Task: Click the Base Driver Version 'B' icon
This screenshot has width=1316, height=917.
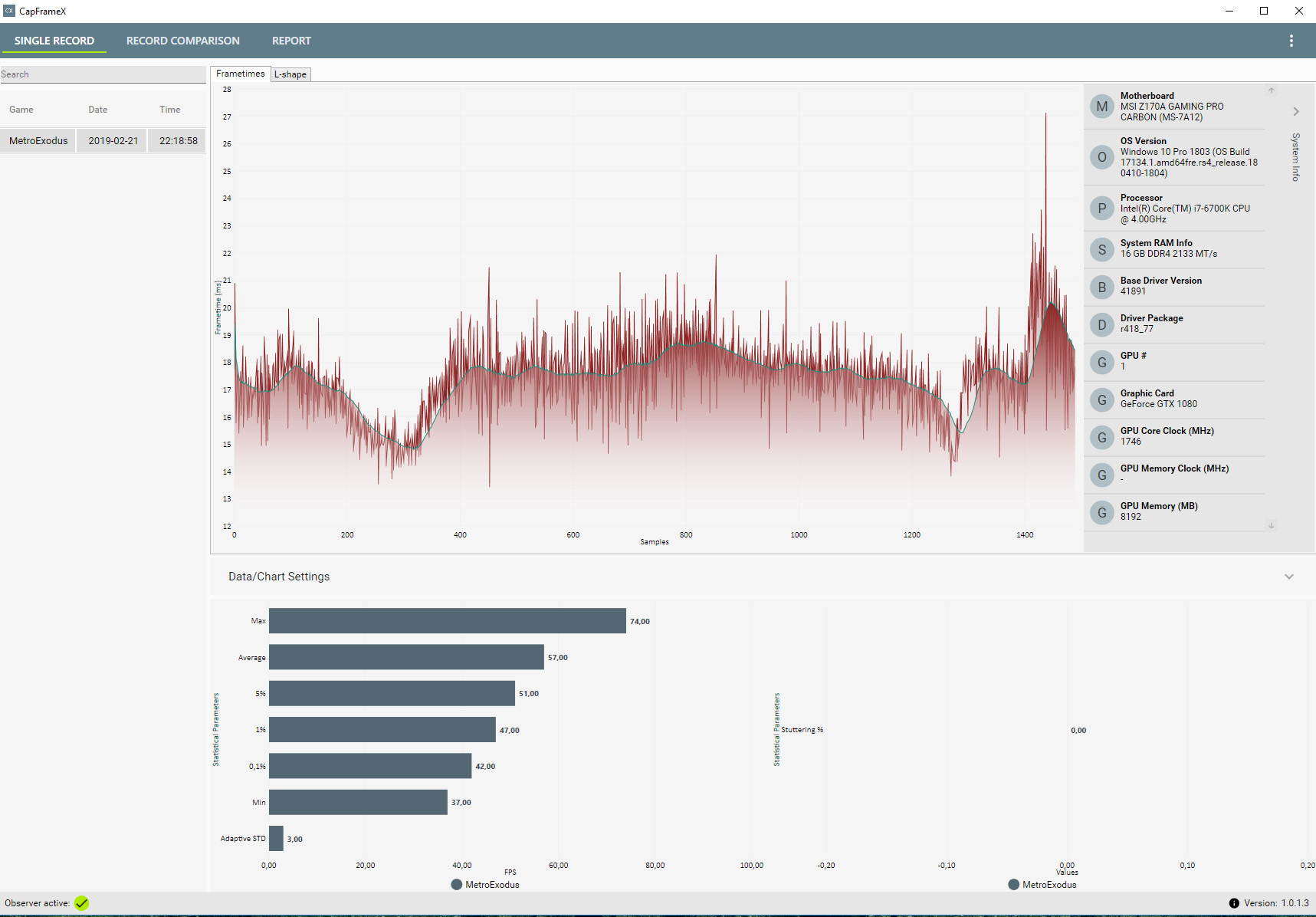Action: click(x=1102, y=287)
